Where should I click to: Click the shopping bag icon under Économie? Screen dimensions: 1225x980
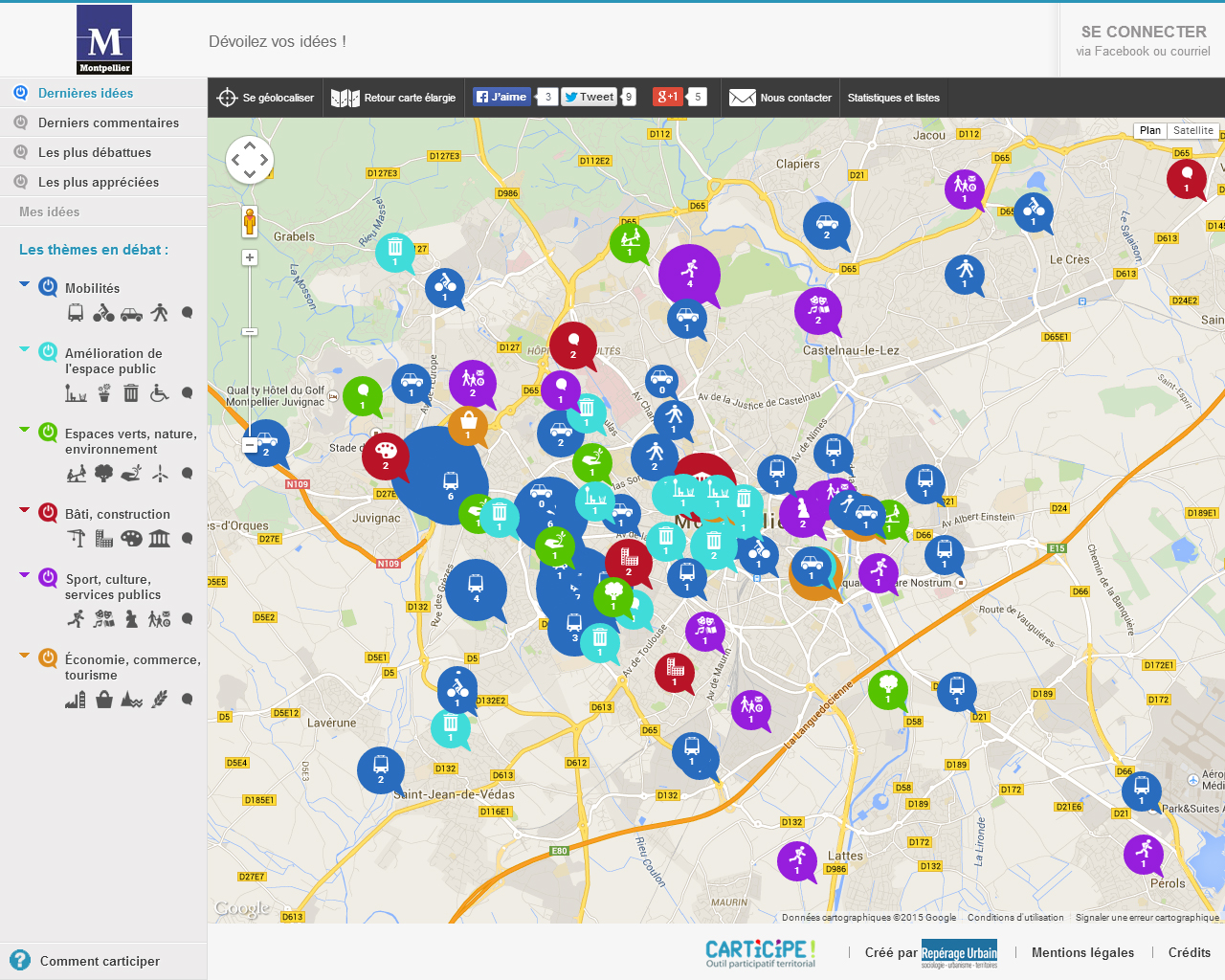pos(104,700)
